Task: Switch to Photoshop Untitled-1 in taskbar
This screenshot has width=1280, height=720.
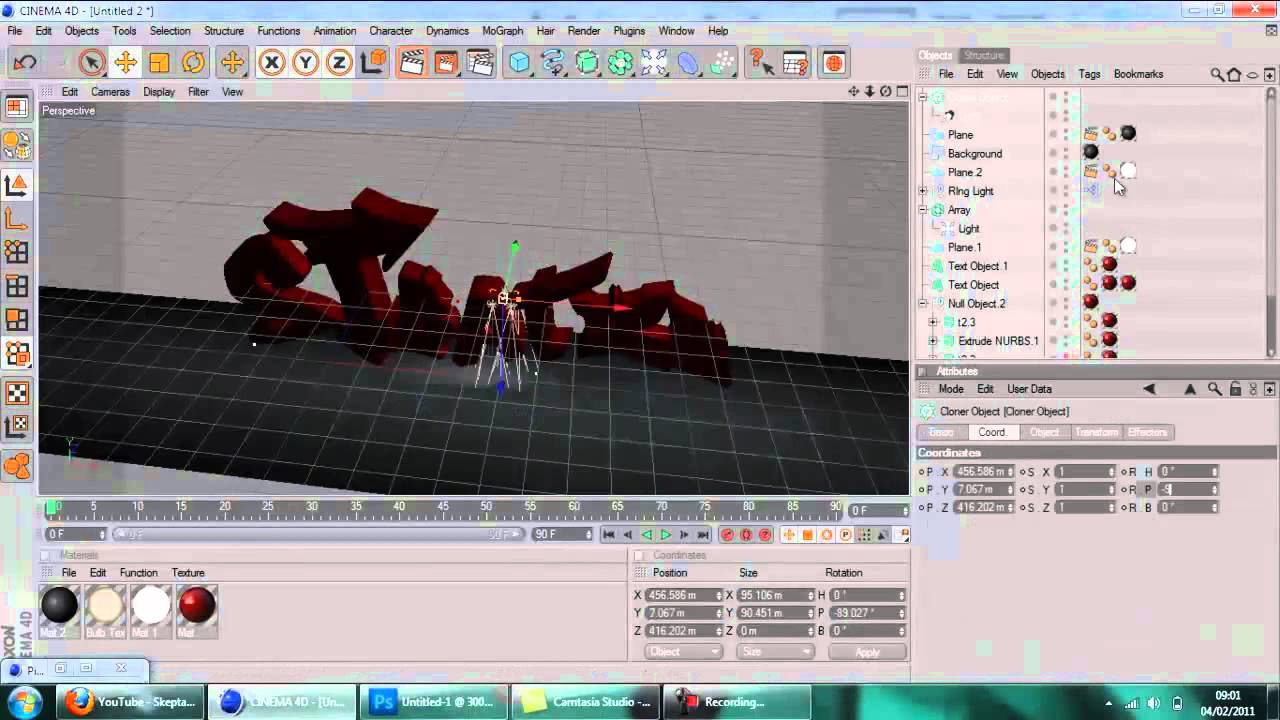Action: (432, 702)
